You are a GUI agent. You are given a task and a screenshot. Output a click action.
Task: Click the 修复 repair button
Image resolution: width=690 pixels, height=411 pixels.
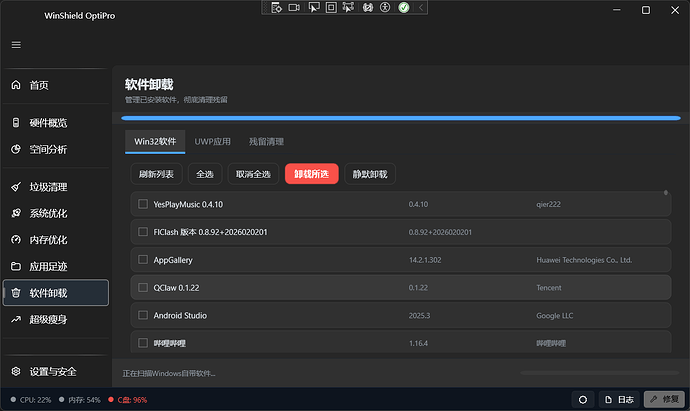point(664,400)
